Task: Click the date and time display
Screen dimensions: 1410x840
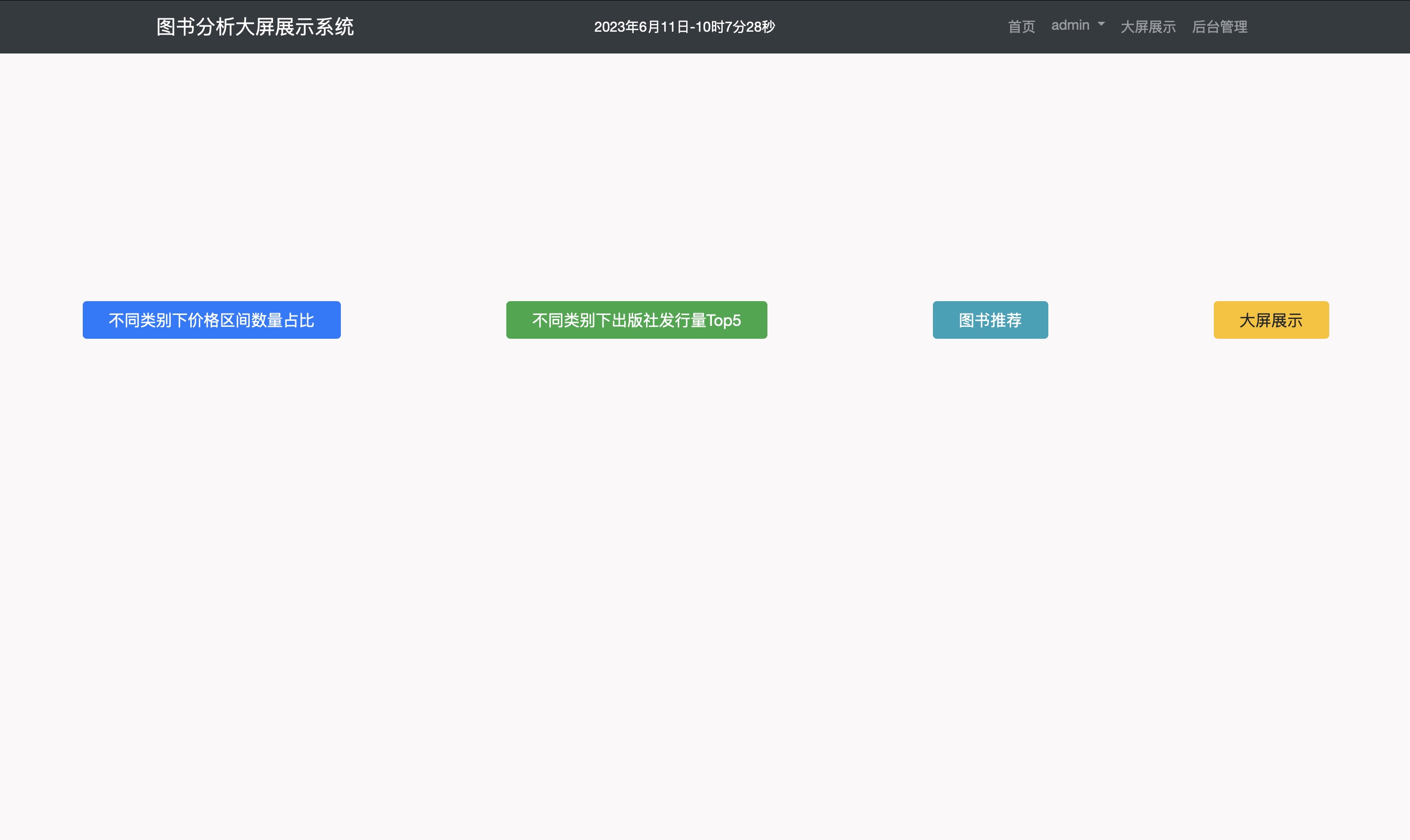Action: coord(684,27)
